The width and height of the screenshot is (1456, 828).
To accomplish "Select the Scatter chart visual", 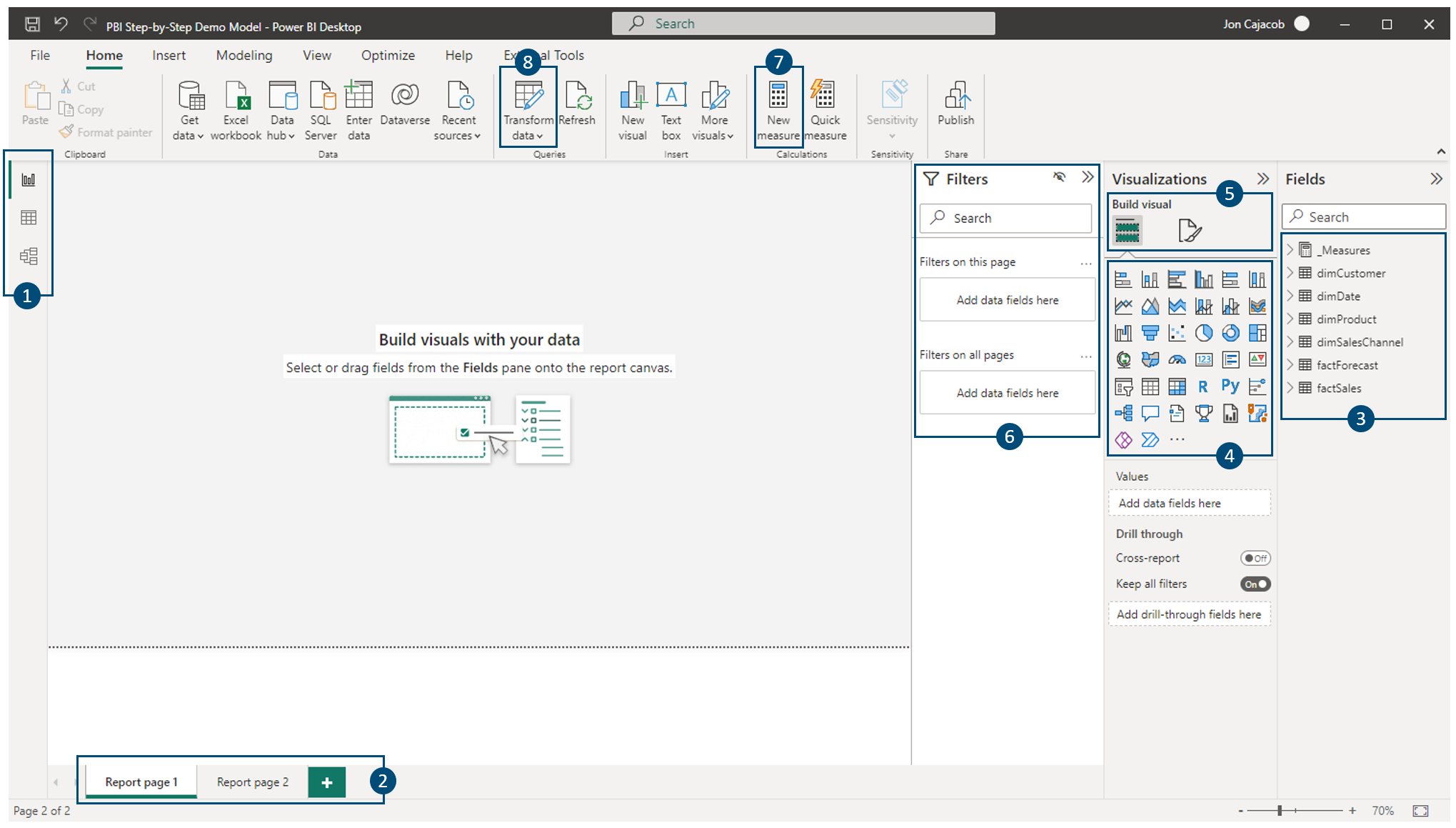I will pos(1177,333).
